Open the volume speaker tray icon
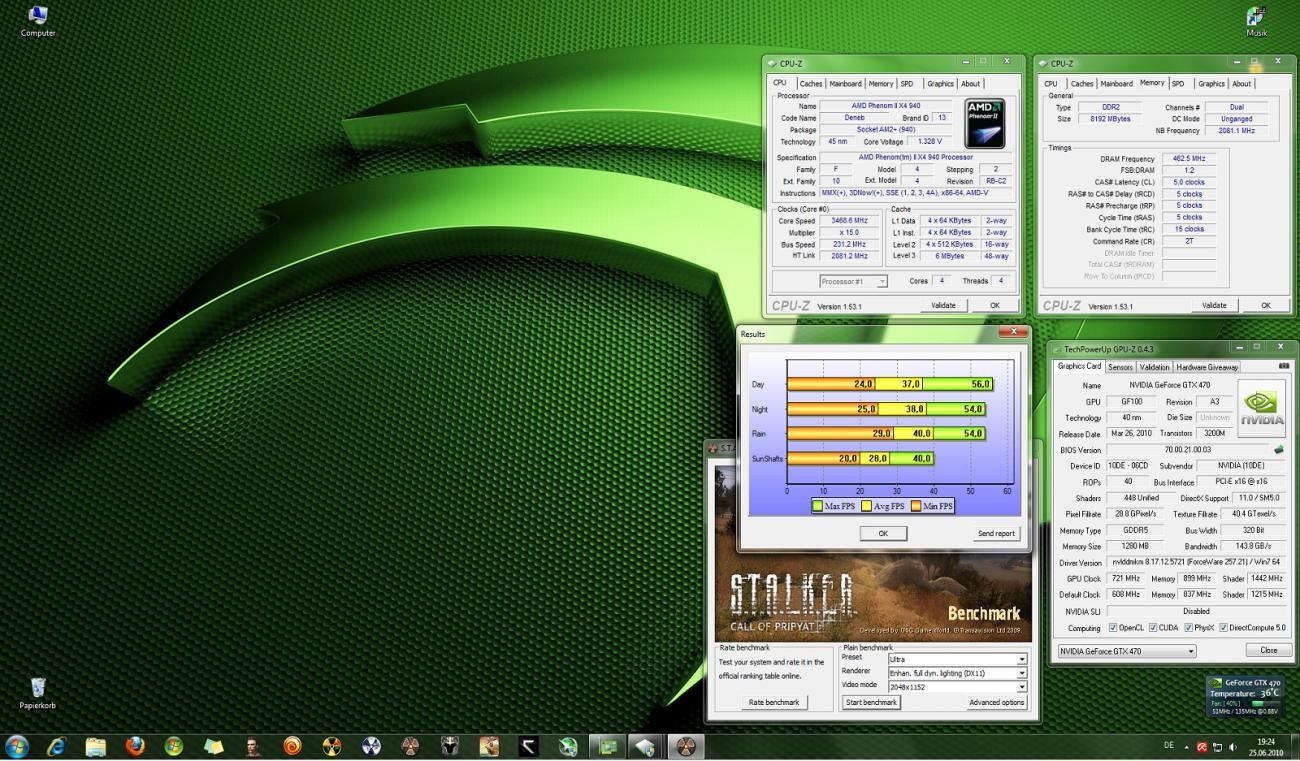Viewport: 1300px width, 761px height. [x=1233, y=747]
